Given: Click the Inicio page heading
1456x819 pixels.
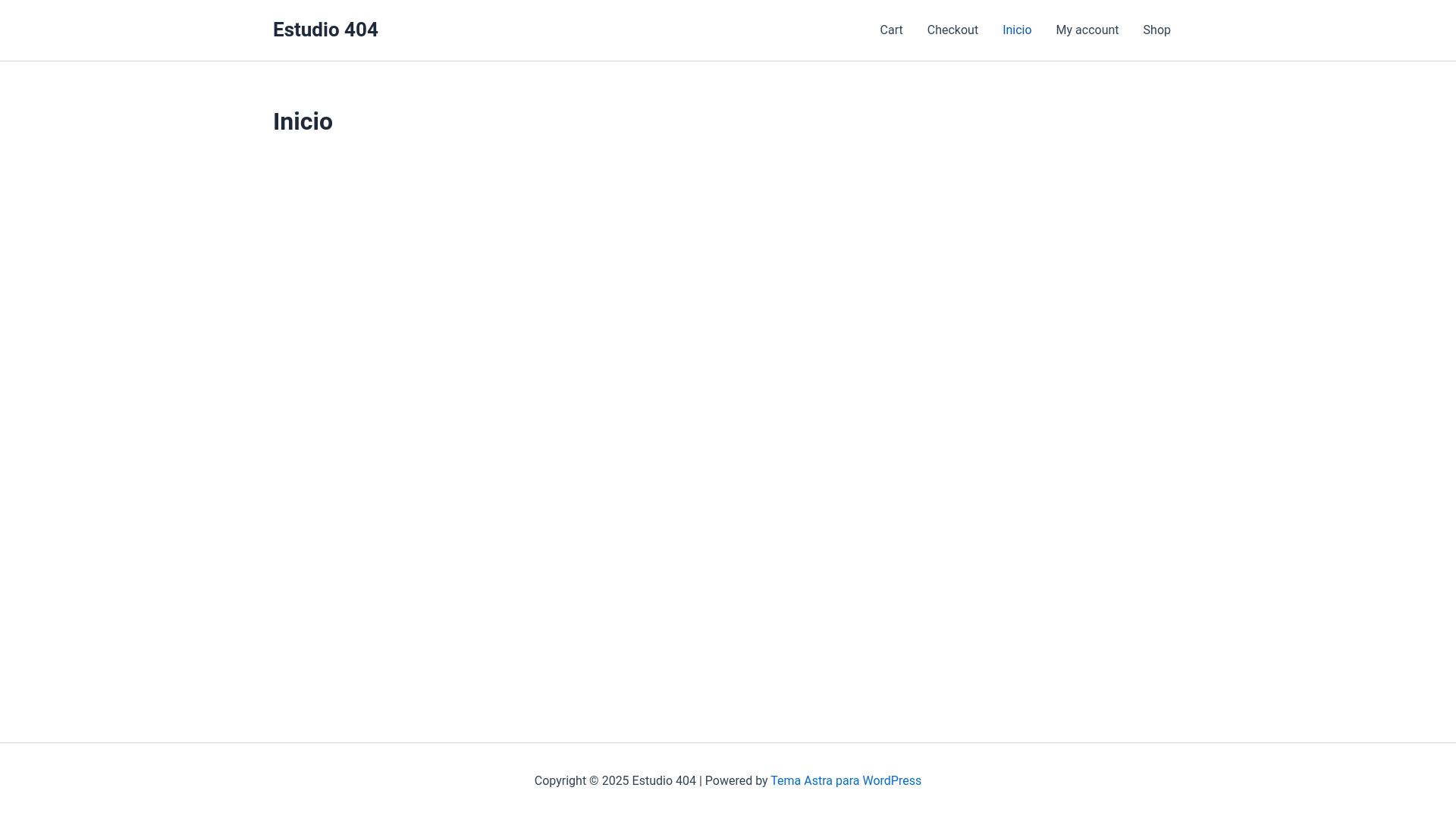Looking at the screenshot, I should (303, 121).
